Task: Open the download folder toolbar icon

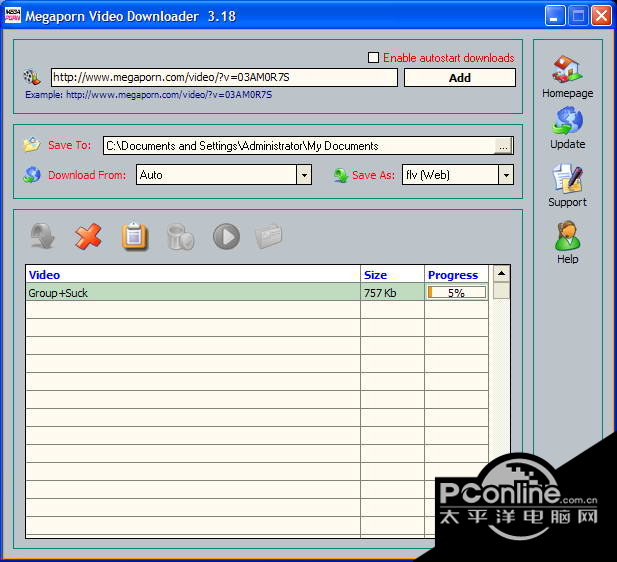Action: point(269,236)
